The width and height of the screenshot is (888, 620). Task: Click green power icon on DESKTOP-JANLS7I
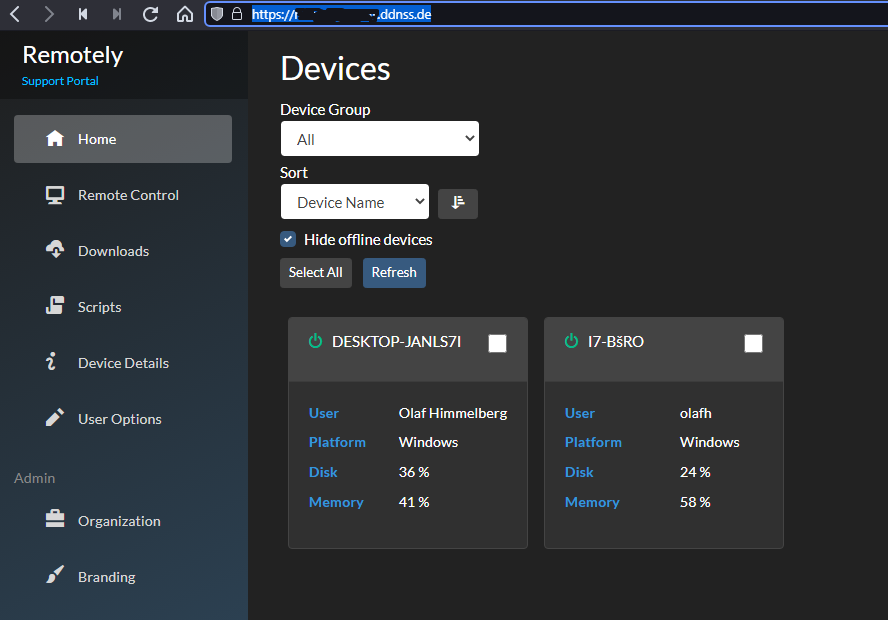point(315,341)
